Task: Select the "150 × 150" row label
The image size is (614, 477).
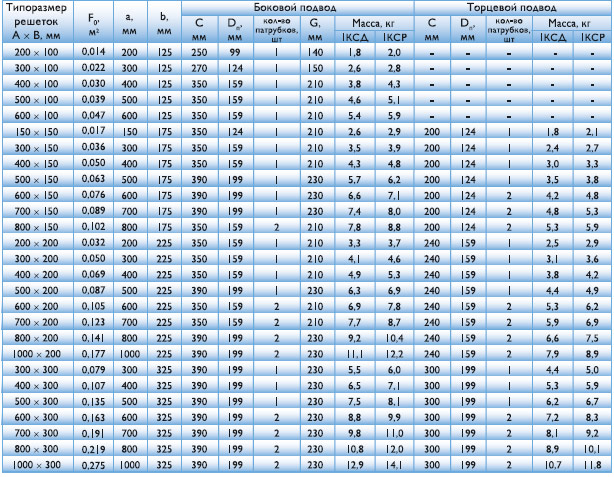Action: pos(36,132)
